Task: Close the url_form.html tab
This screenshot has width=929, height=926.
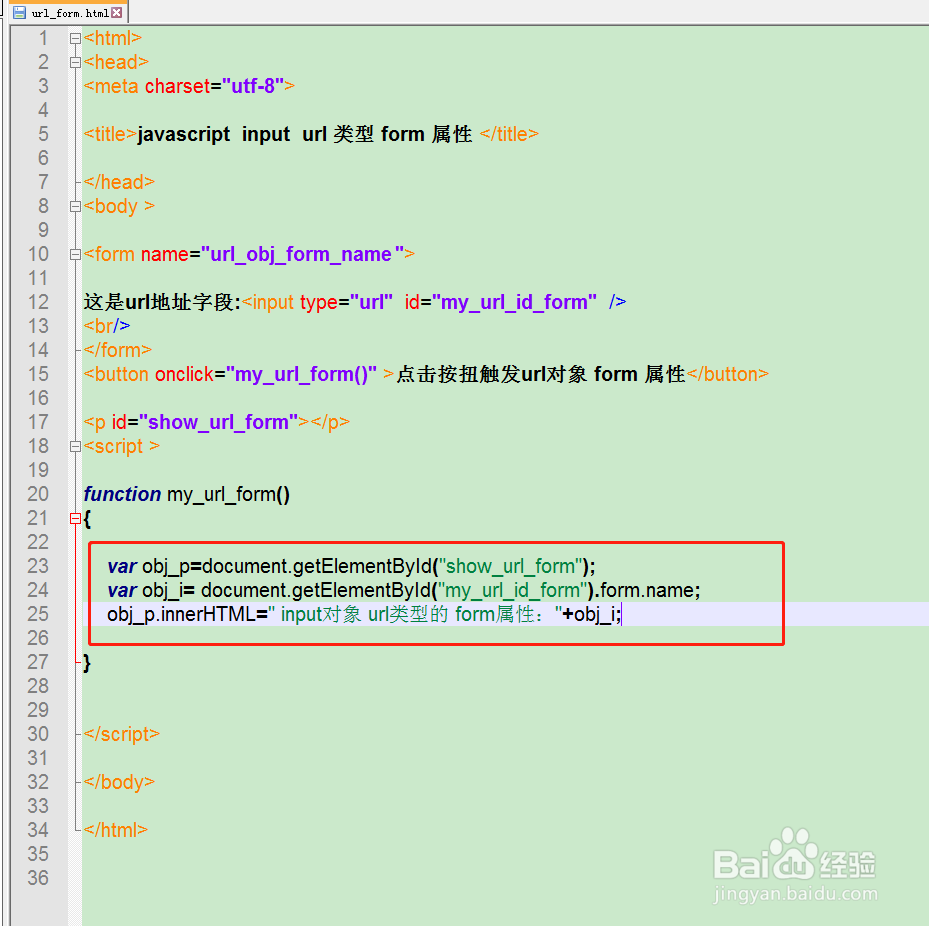Action: (x=117, y=12)
